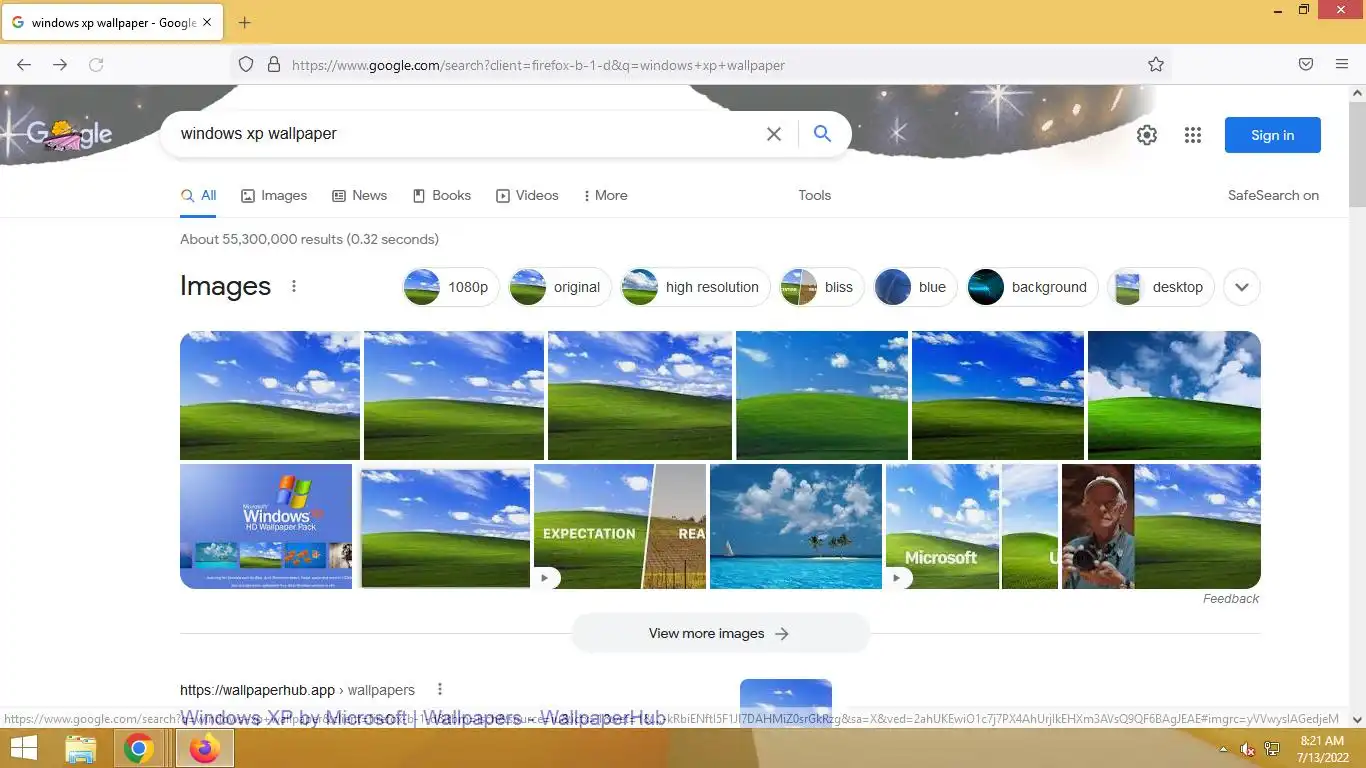Click the Google doodle logo

pos(69,133)
